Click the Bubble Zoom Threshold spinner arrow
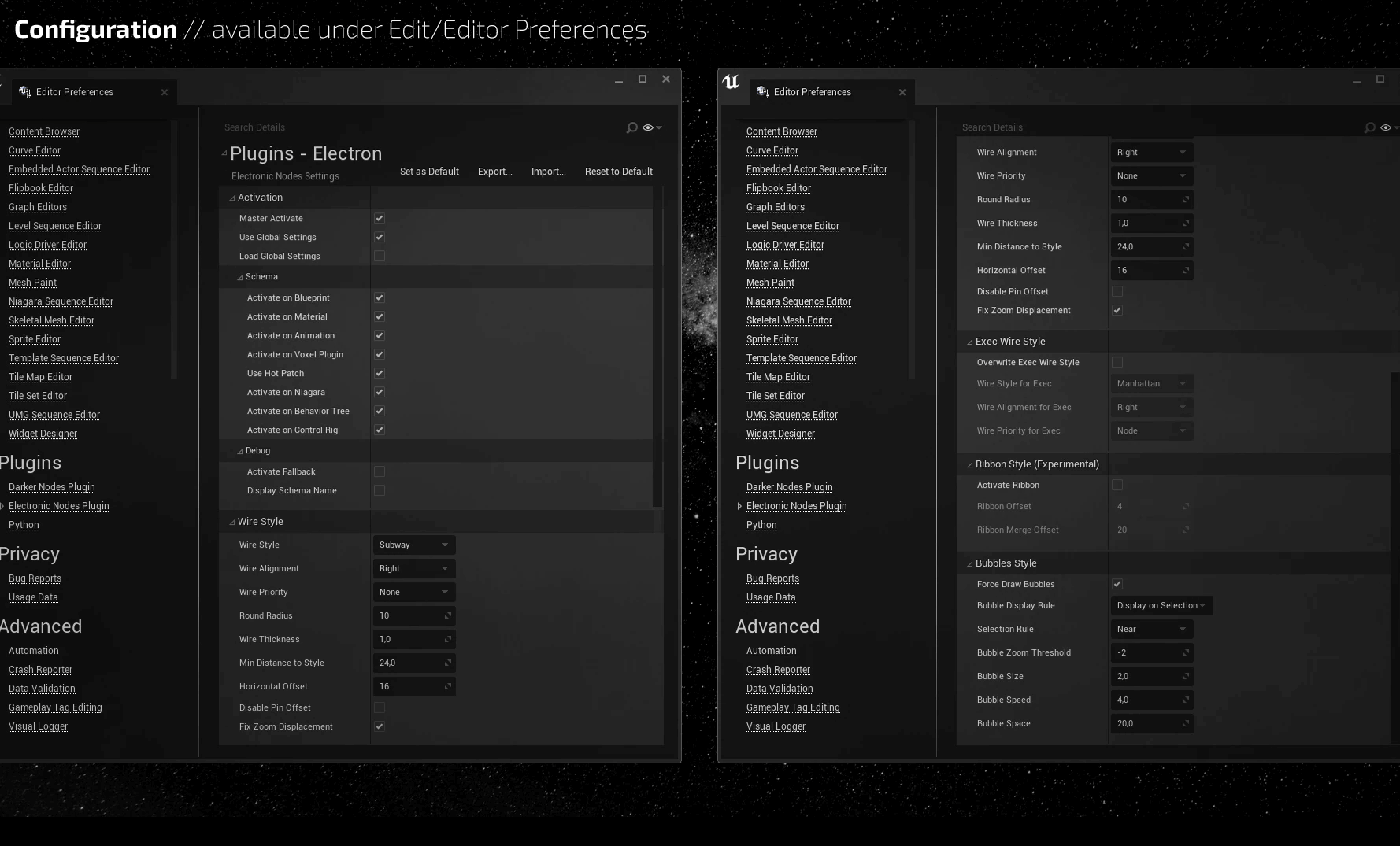1400x846 pixels. click(x=1186, y=652)
